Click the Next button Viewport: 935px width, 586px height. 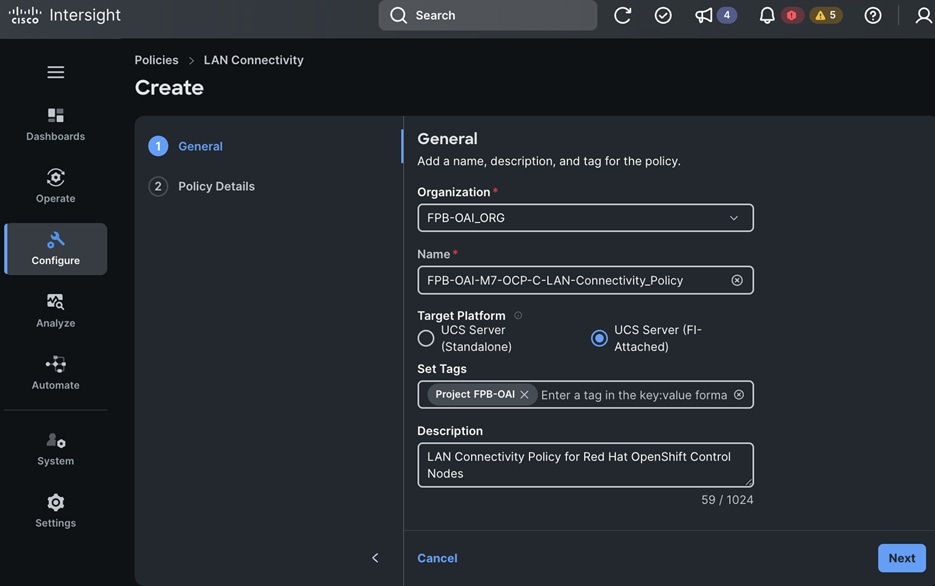[x=902, y=558]
